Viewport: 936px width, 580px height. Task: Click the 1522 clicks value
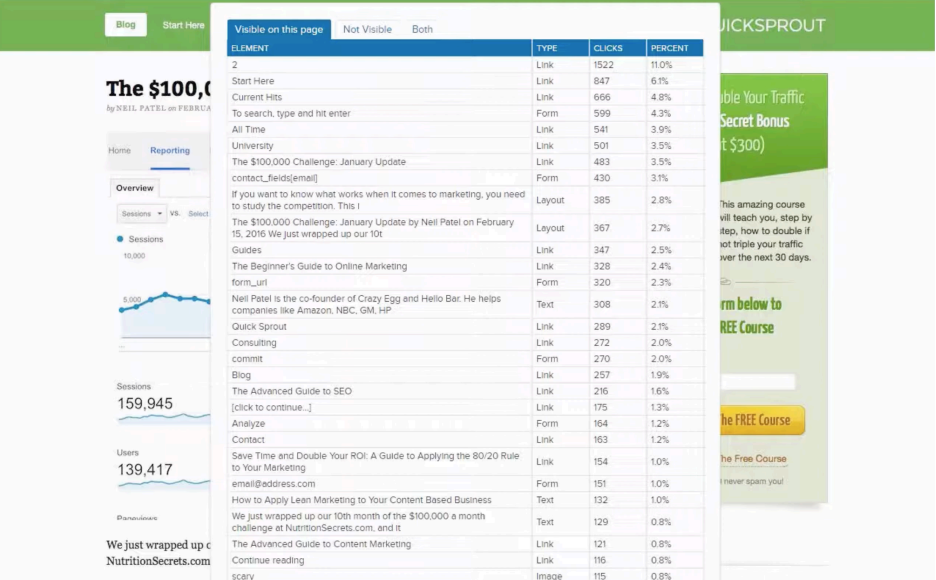click(604, 64)
